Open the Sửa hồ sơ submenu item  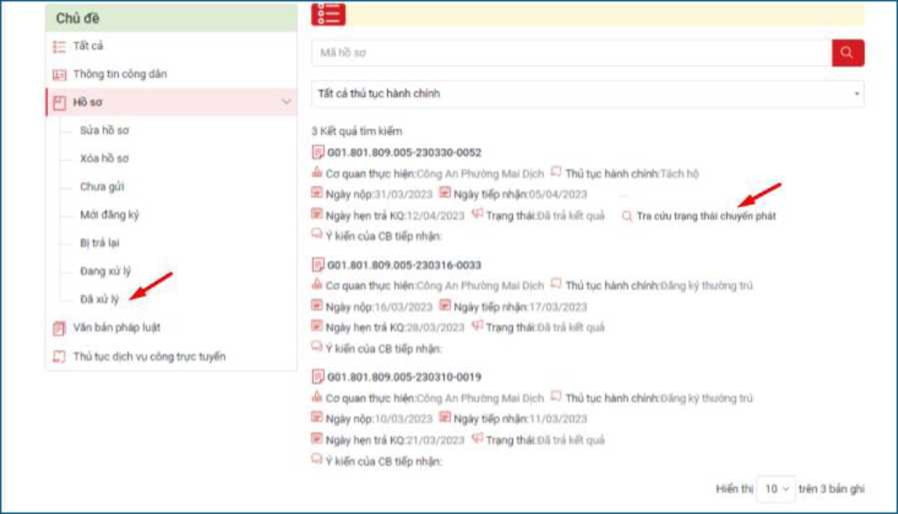(104, 130)
